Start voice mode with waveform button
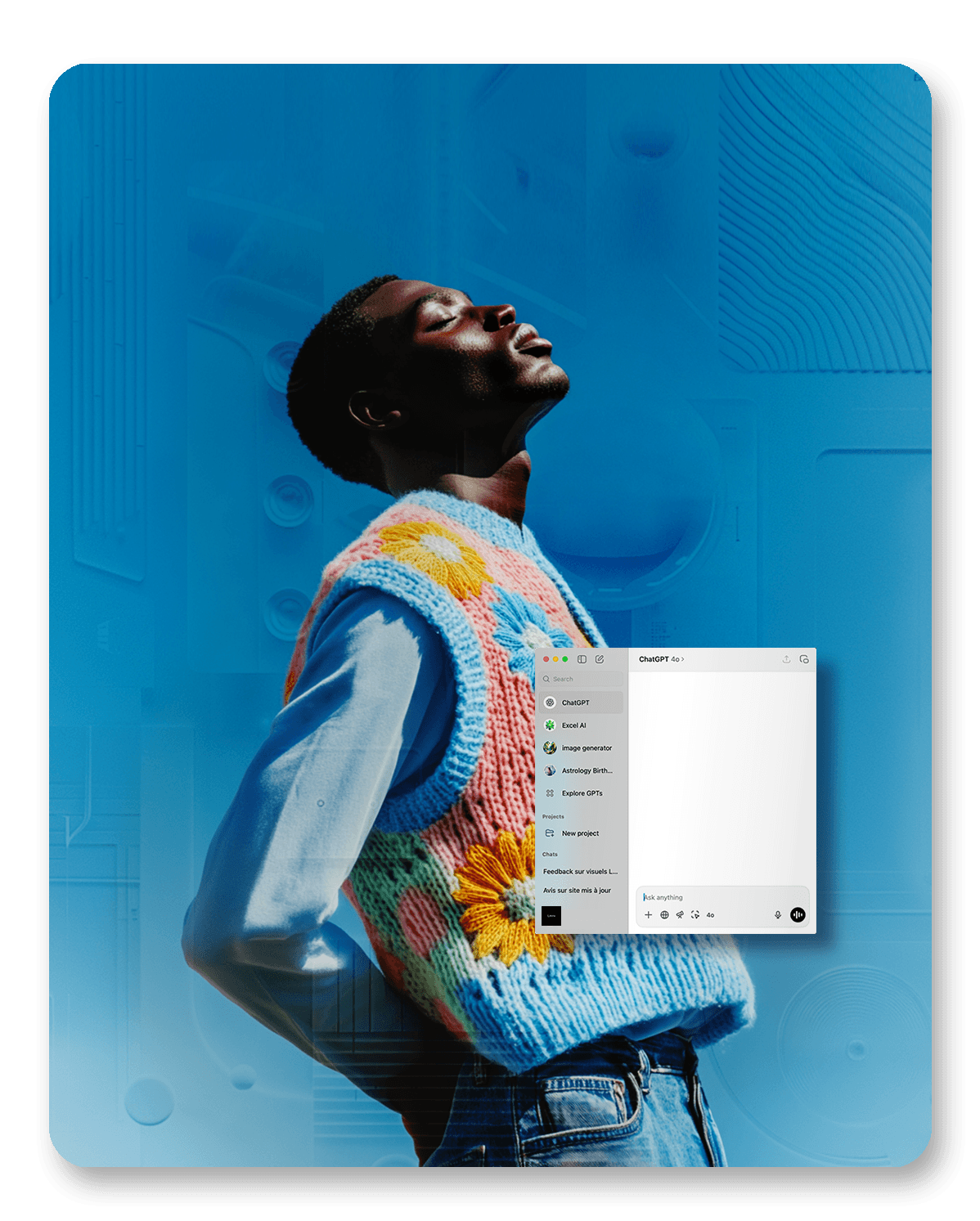This screenshot has width=980, height=1221. [798, 915]
